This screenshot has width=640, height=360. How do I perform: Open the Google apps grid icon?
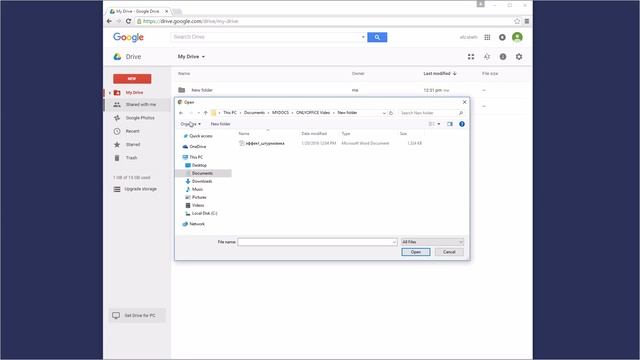click(487, 37)
